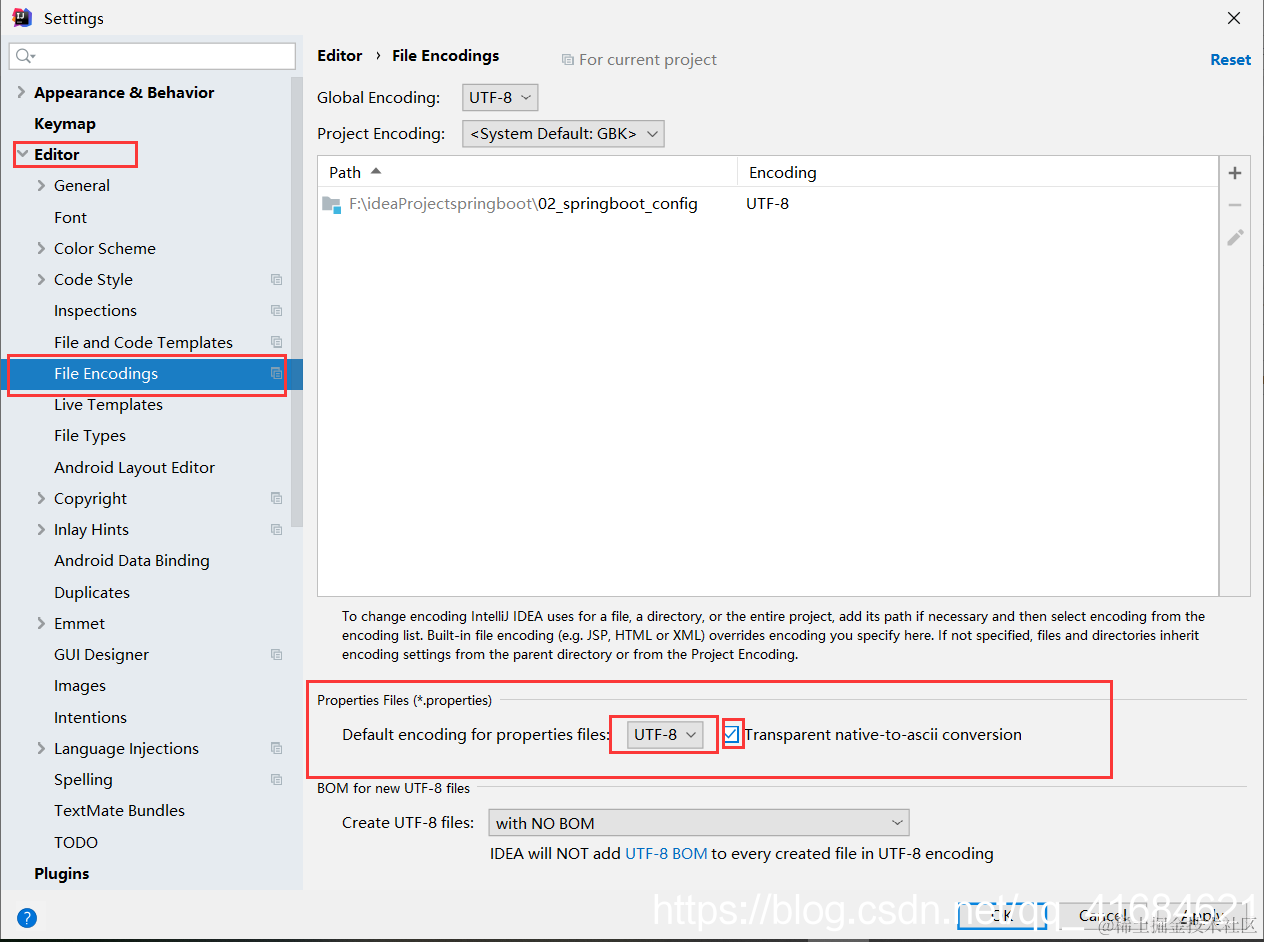
Task: Click the project icon beside Code Style
Action: click(x=277, y=280)
